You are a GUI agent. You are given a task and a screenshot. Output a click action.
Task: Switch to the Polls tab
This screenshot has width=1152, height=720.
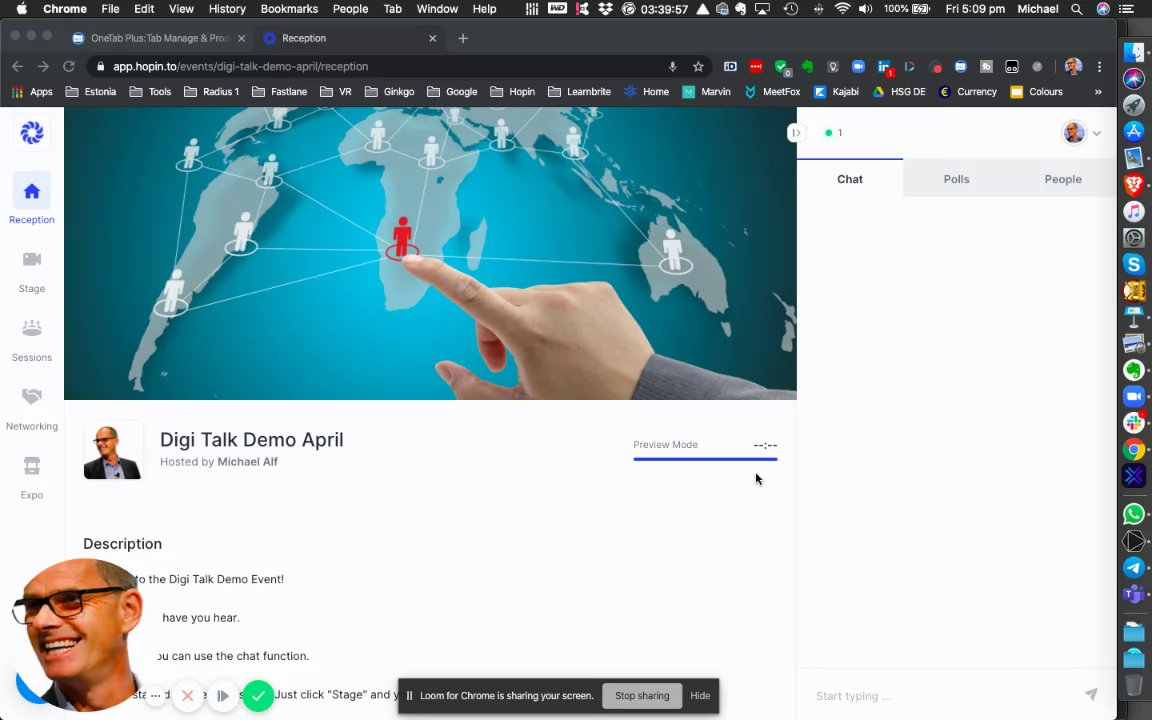point(956,179)
